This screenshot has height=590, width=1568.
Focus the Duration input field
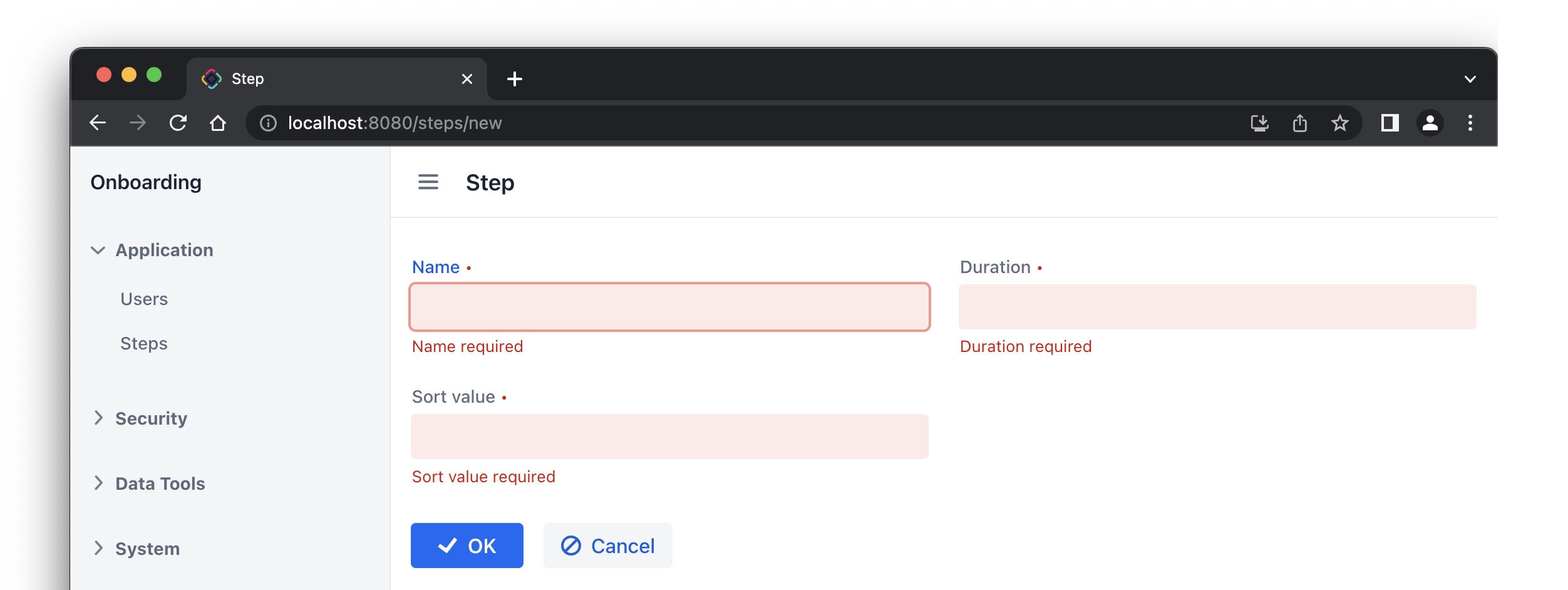coord(1217,307)
